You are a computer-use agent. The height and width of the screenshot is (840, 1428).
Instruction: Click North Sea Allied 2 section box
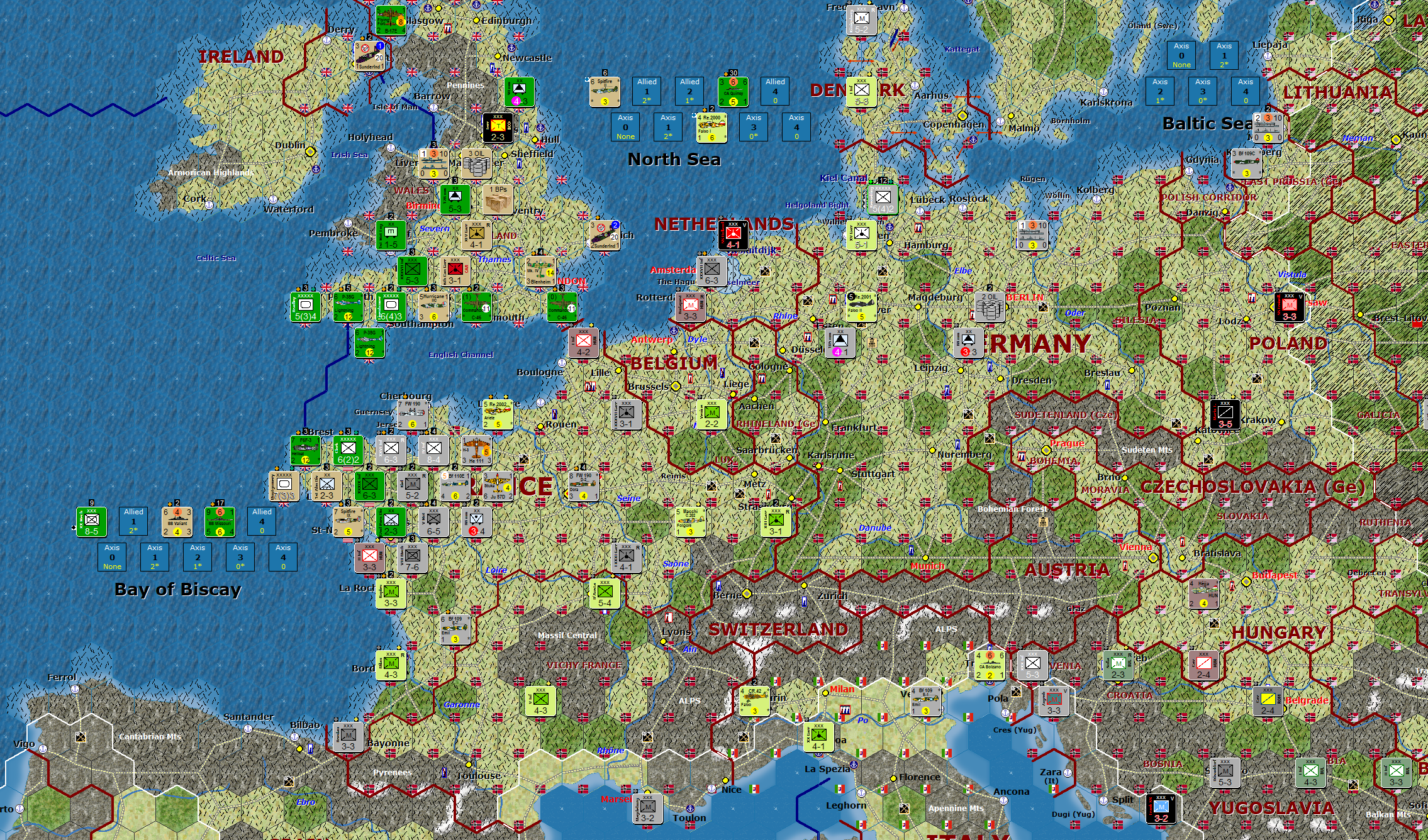[689, 91]
